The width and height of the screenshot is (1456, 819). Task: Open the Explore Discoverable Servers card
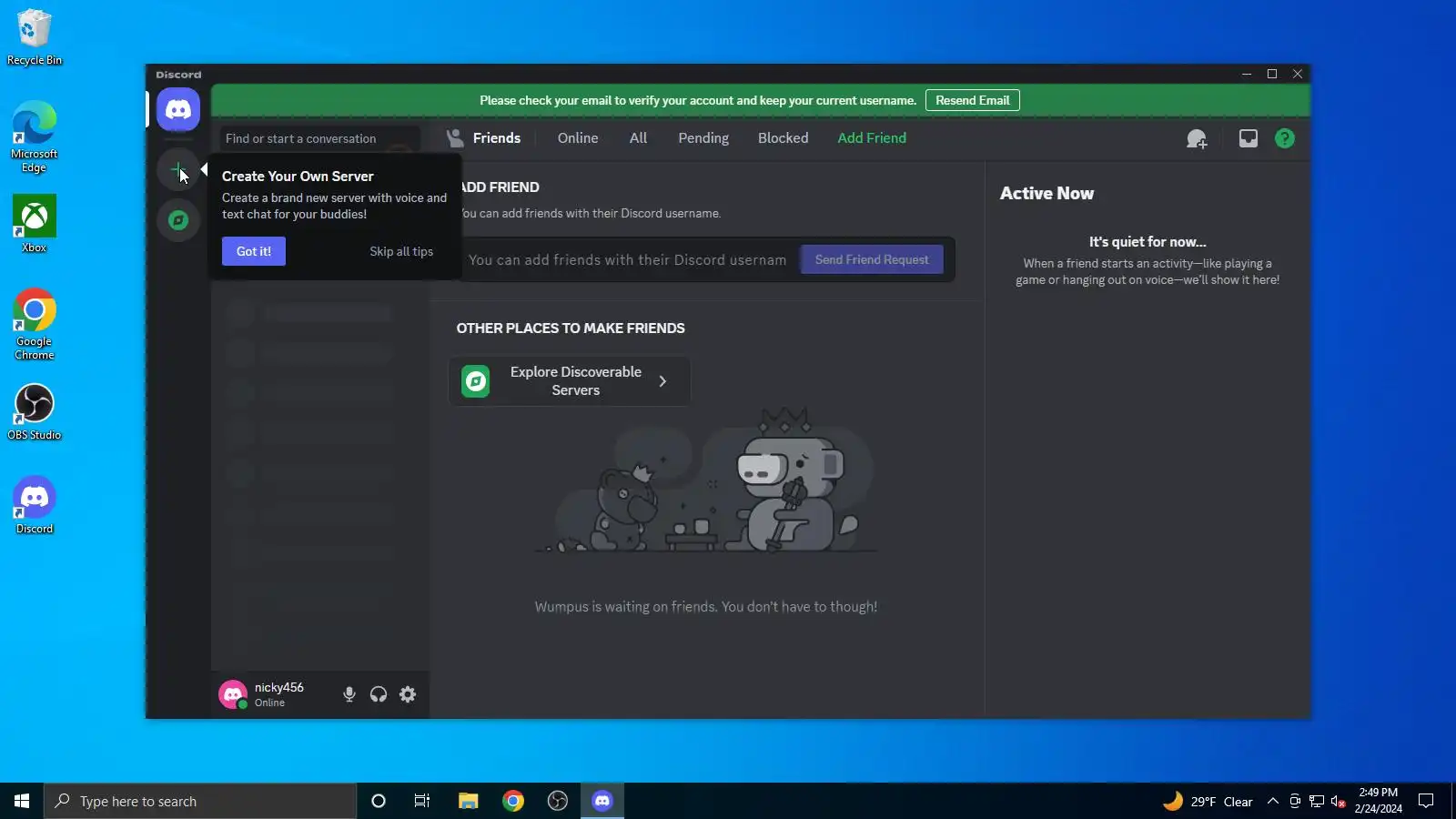pos(570,381)
